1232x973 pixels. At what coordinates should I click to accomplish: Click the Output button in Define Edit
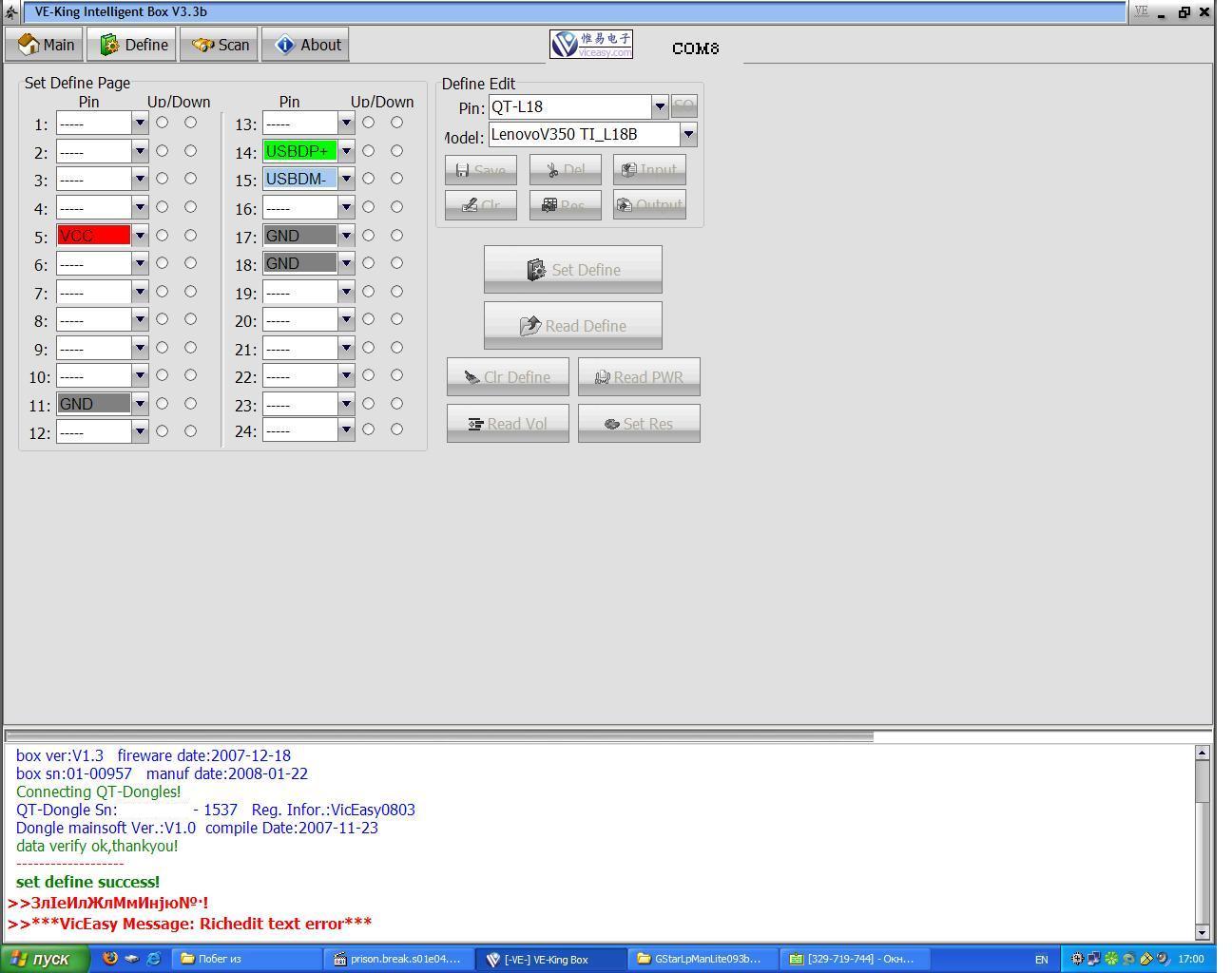(649, 205)
